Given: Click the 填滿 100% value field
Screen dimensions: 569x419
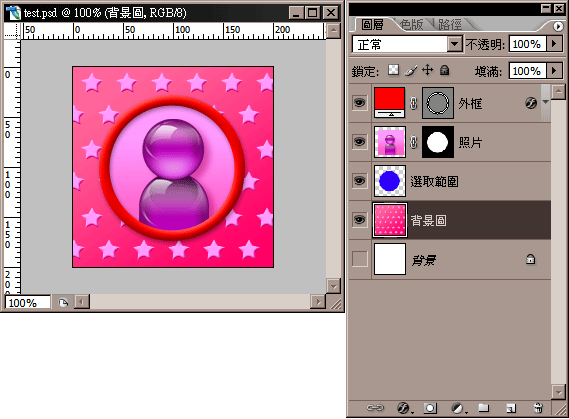Looking at the screenshot, I should click(x=527, y=71).
